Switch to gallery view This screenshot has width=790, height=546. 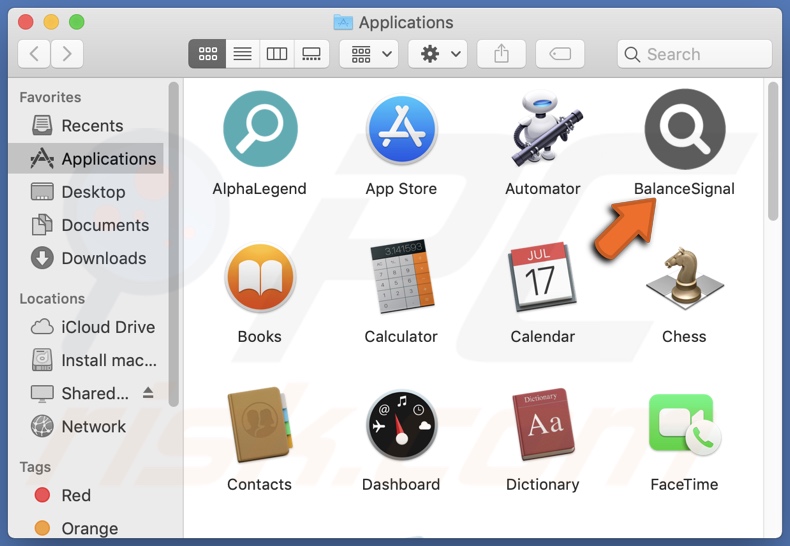[x=311, y=54]
